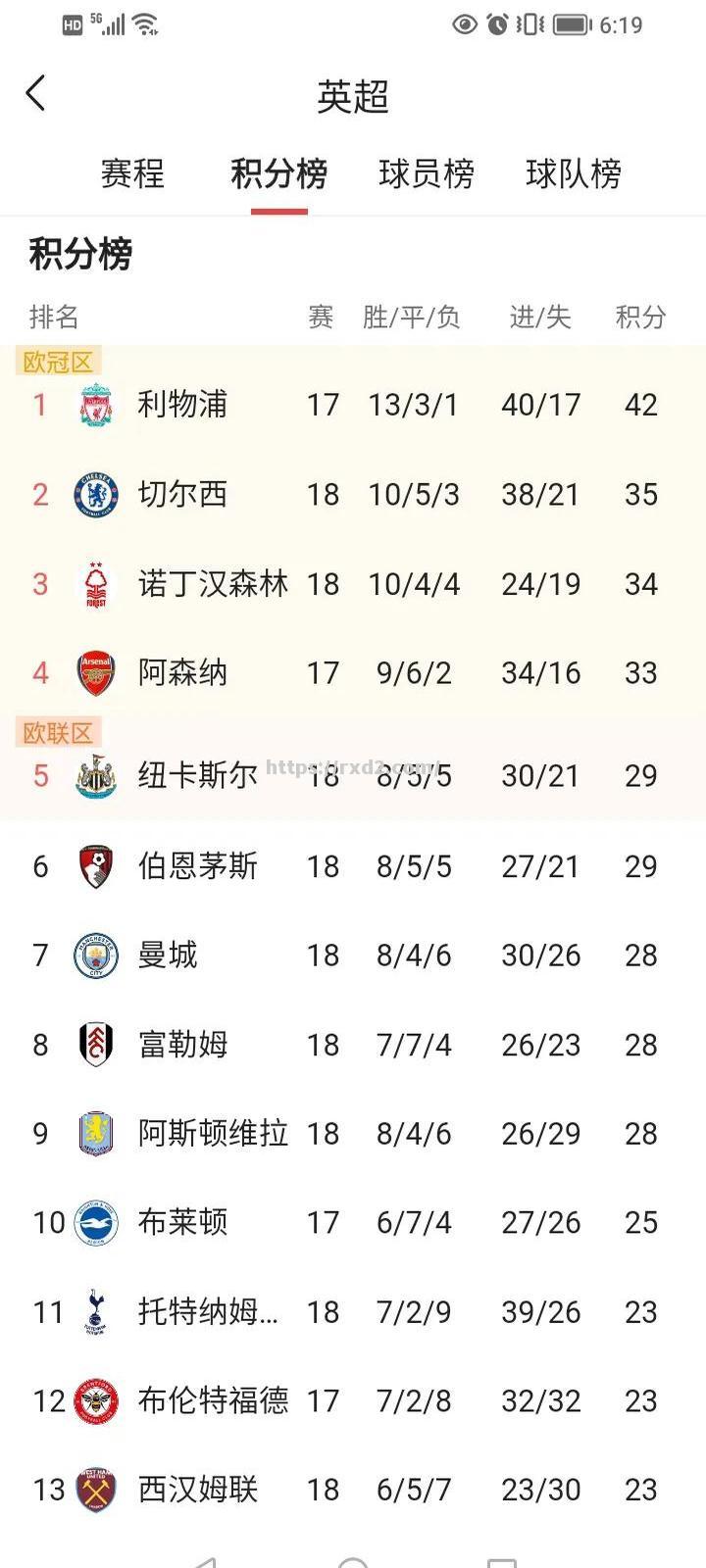Image resolution: width=706 pixels, height=1568 pixels.
Task: Click the Chelsea club crest
Action: point(96,495)
